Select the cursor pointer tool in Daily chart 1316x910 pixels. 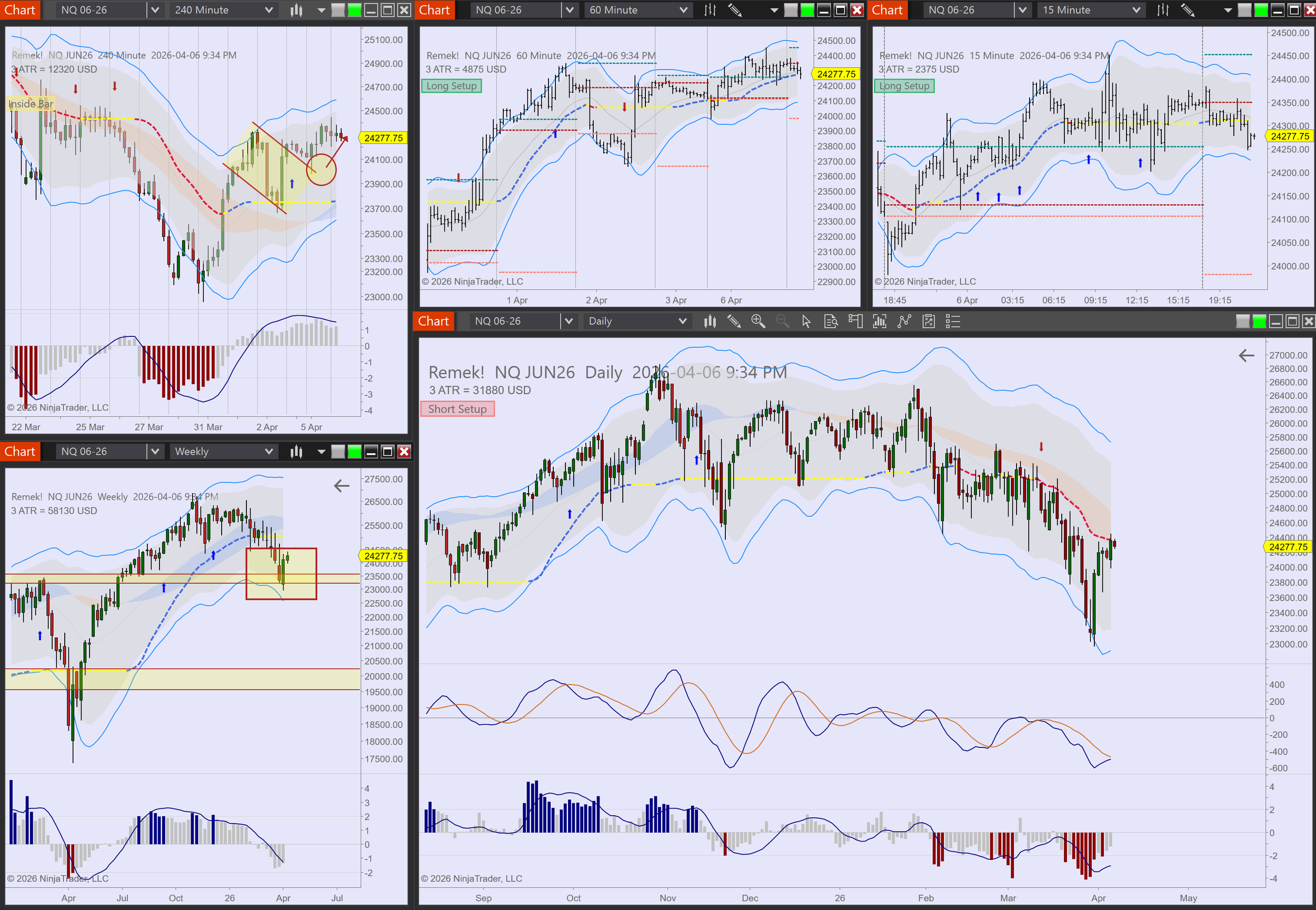point(806,322)
